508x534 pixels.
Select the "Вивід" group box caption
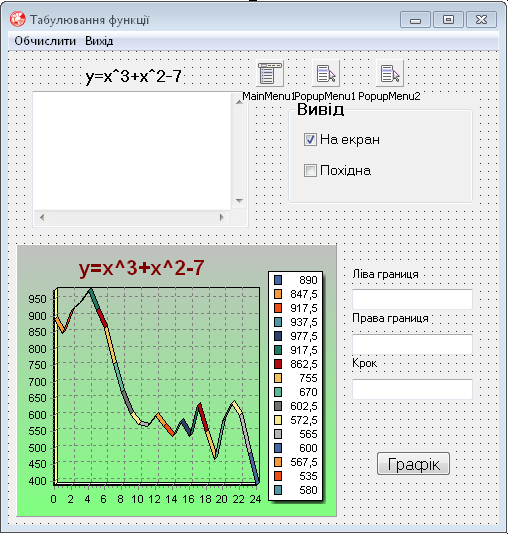[320, 109]
